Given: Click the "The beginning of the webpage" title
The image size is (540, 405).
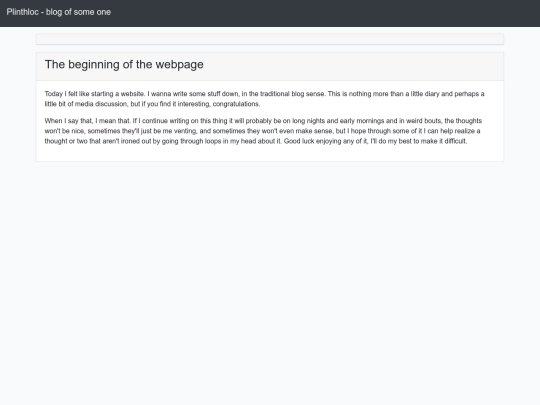Looking at the screenshot, I should click(x=124, y=64).
